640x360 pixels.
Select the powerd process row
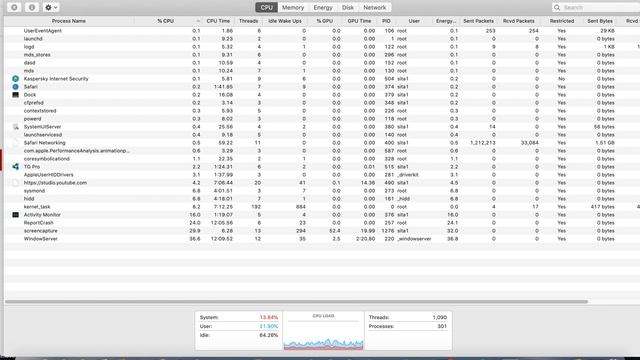[322, 119]
